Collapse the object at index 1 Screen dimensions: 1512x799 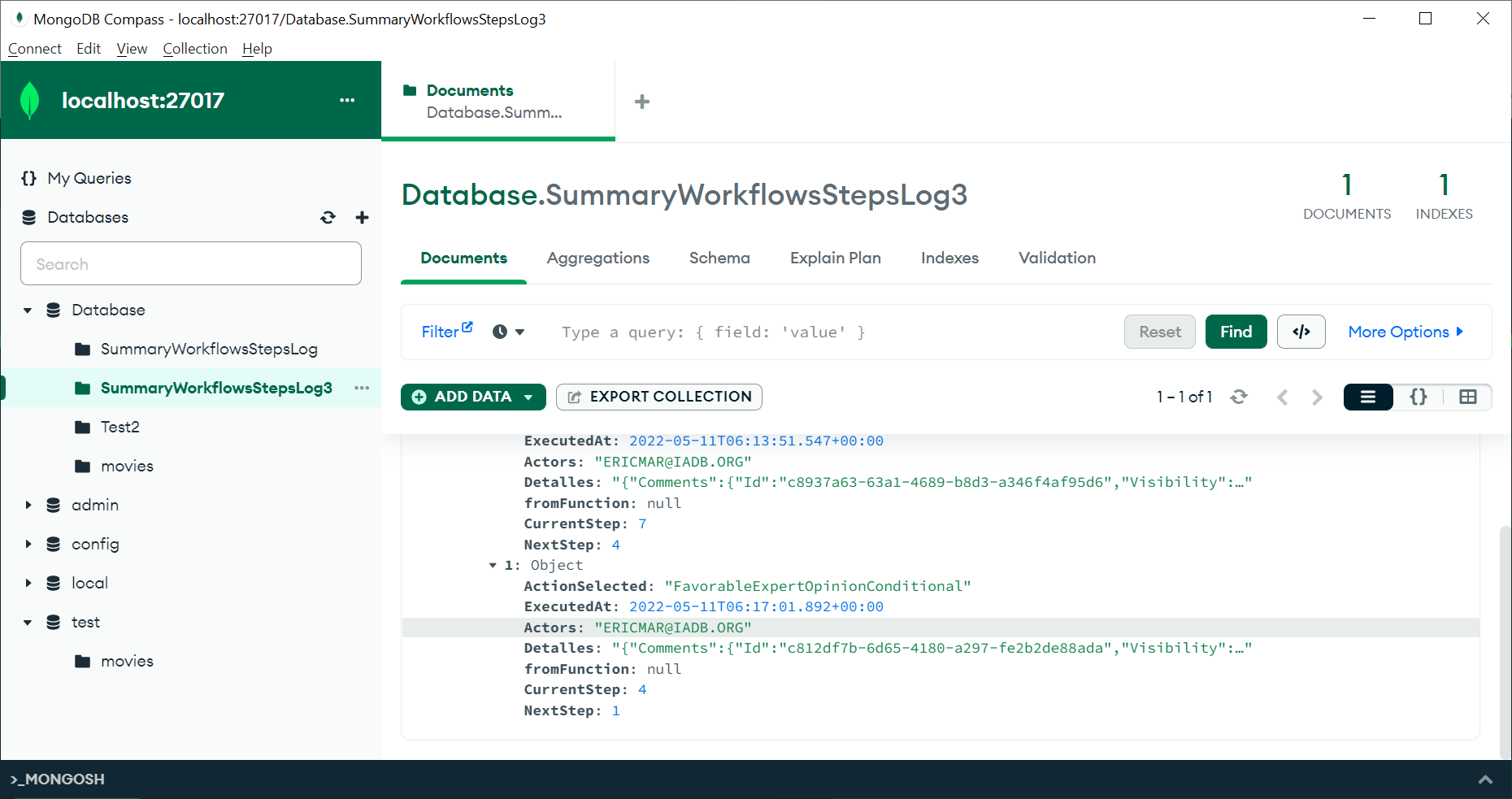493,565
